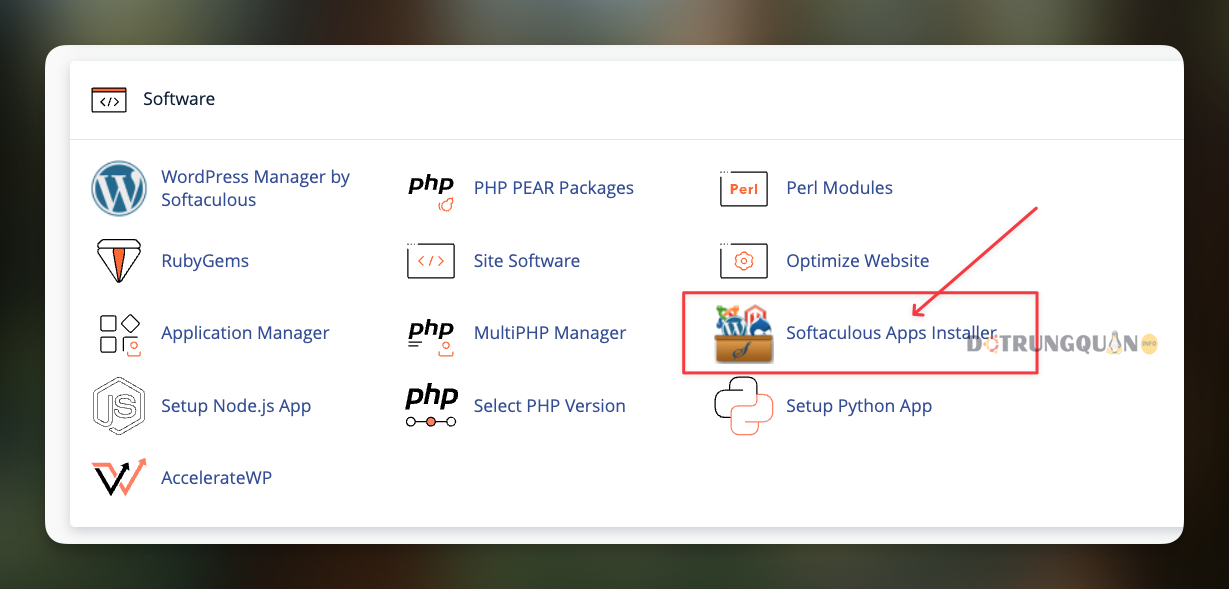Collapse the Software section via its title
This screenshot has width=1229, height=589.
179,99
